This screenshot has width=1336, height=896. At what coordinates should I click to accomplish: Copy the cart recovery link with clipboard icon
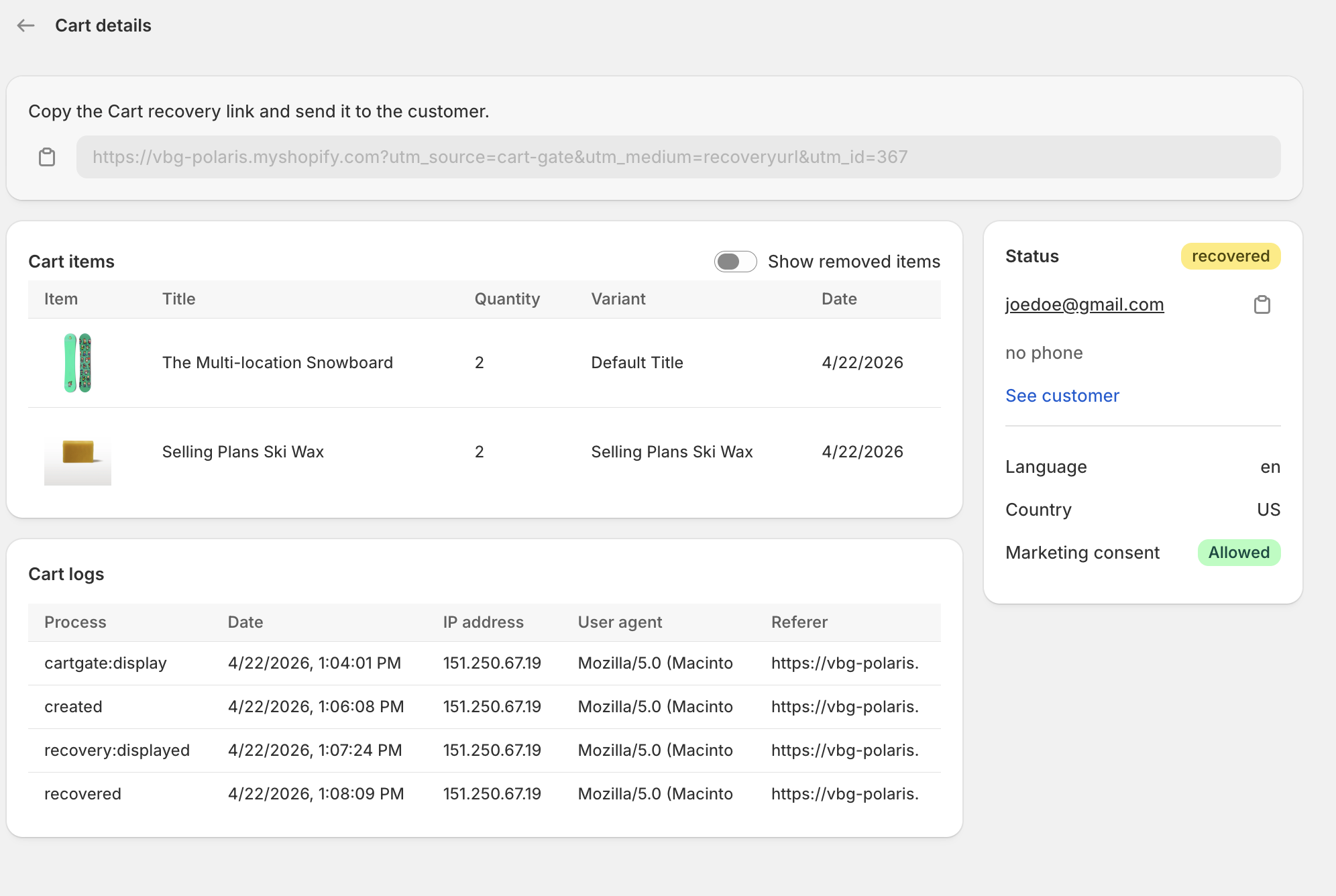coord(47,157)
